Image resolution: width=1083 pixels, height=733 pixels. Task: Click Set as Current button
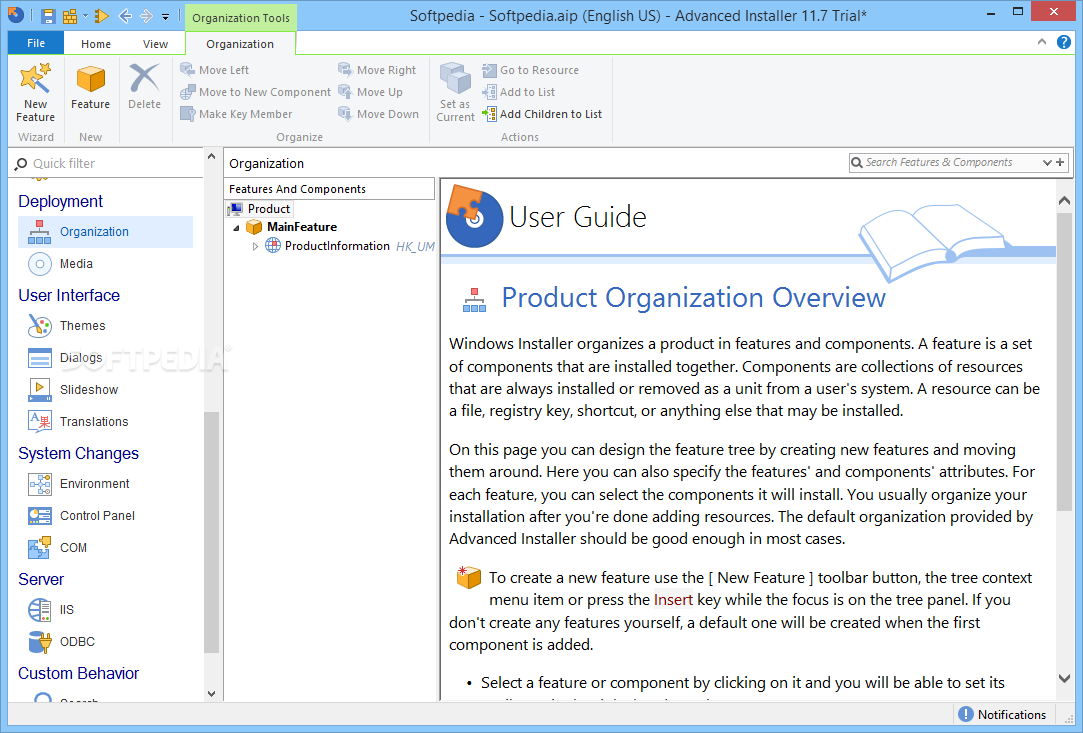[x=455, y=93]
